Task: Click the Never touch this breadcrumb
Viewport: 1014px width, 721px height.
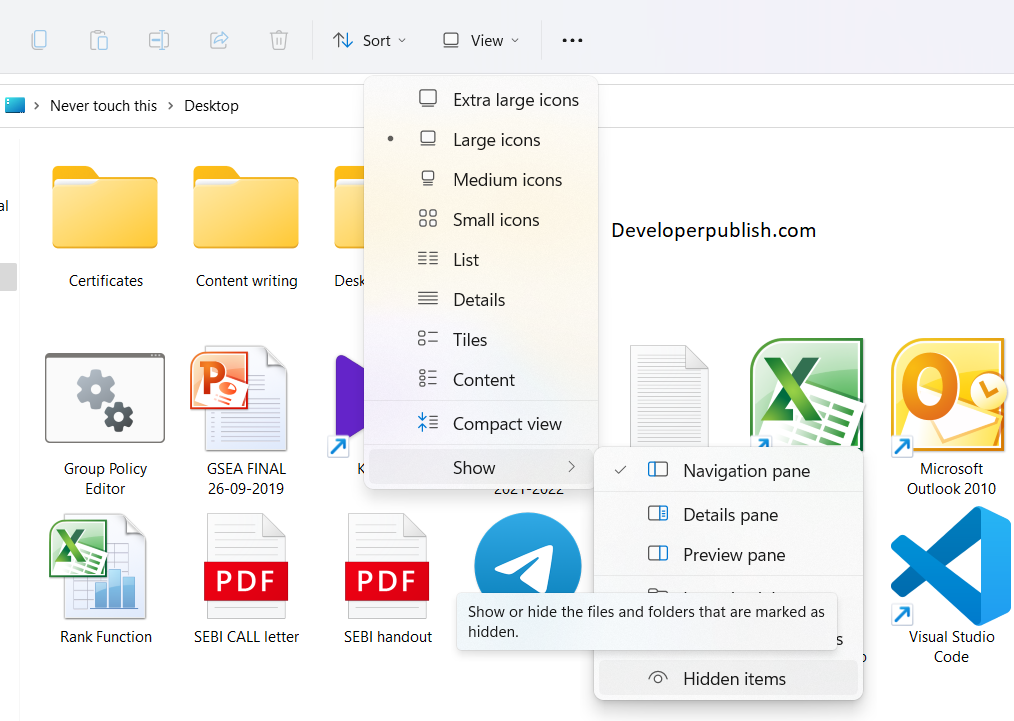Action: click(x=103, y=105)
